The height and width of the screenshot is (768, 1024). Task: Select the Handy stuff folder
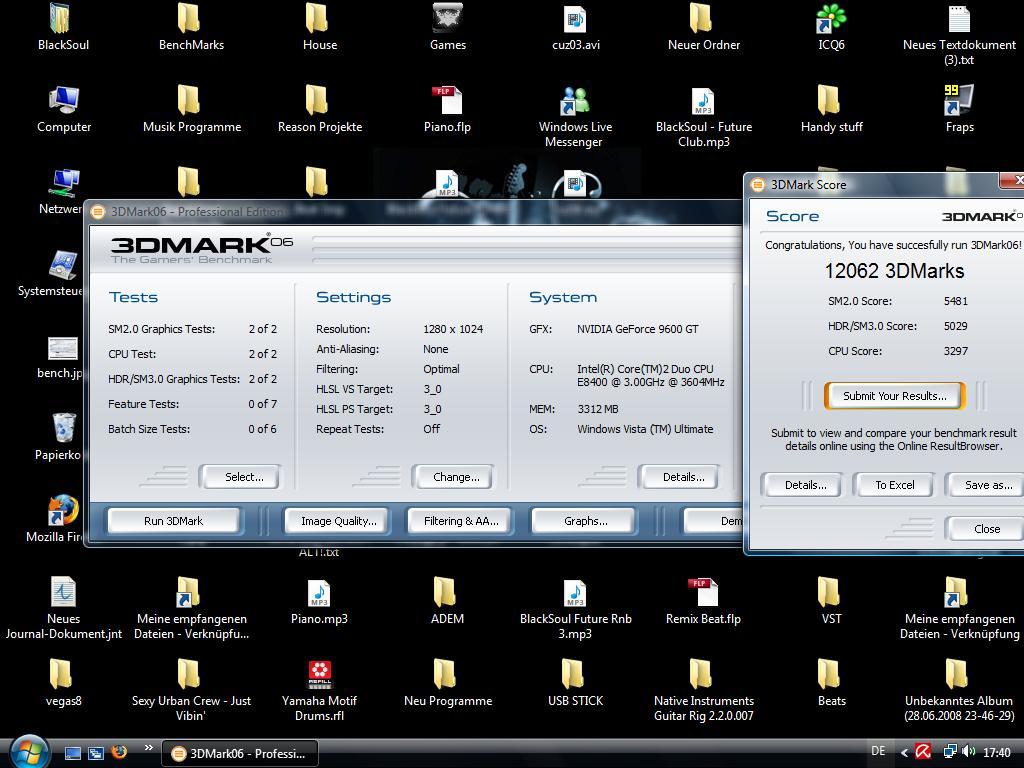831,108
